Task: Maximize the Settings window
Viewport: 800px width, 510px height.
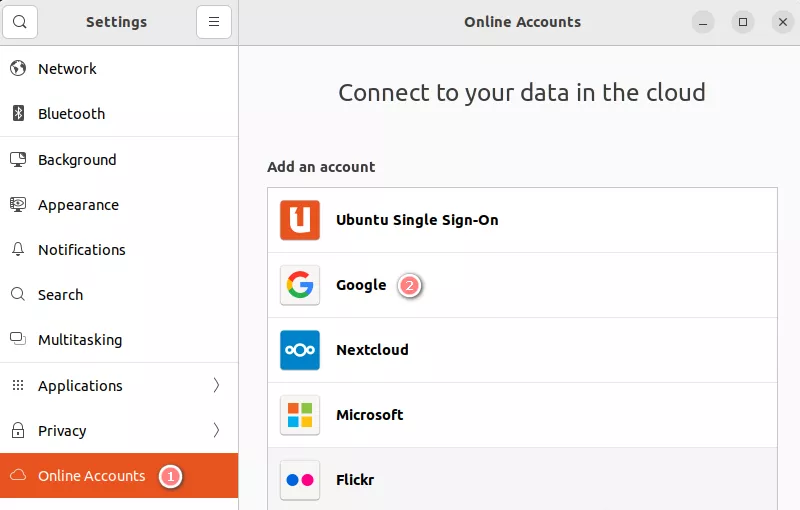Action: click(x=743, y=22)
